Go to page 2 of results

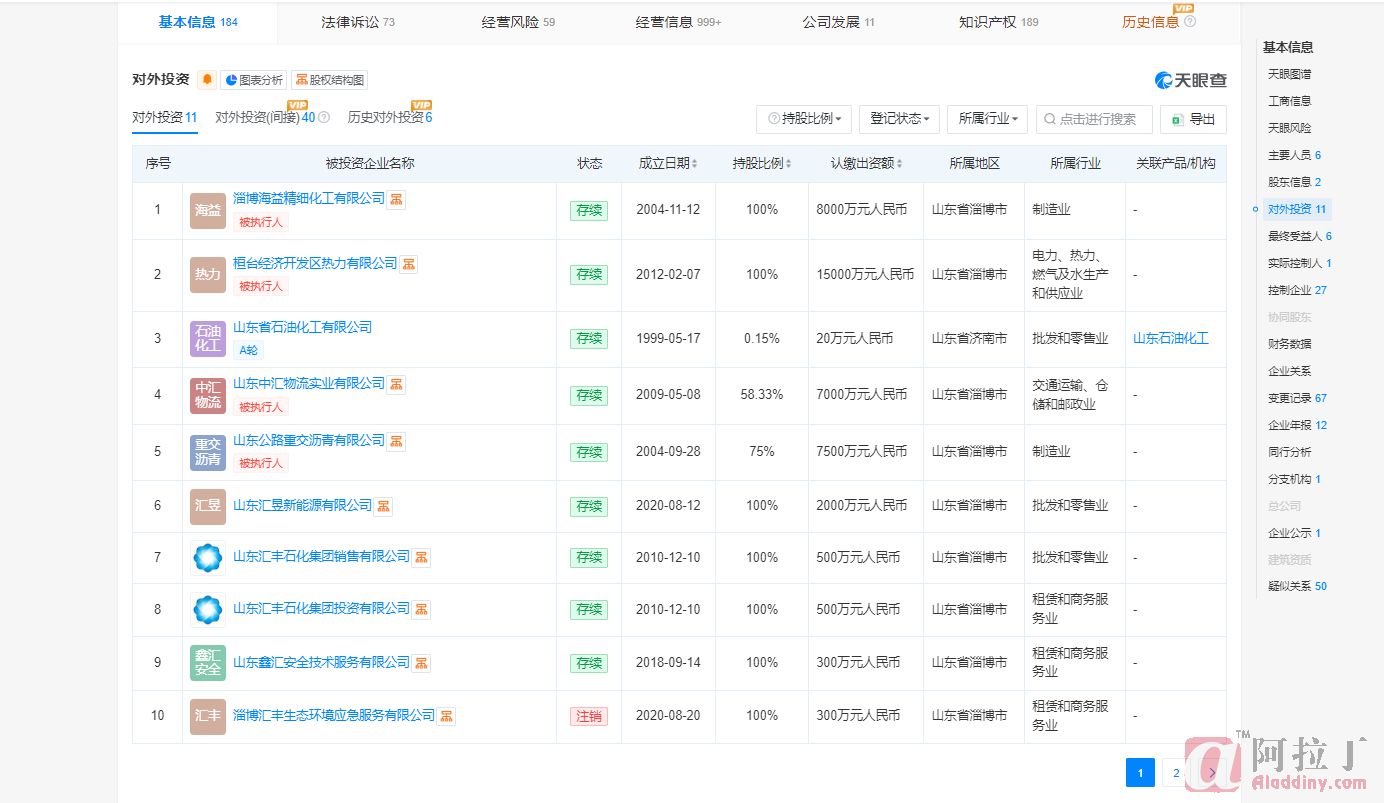[x=1176, y=773]
